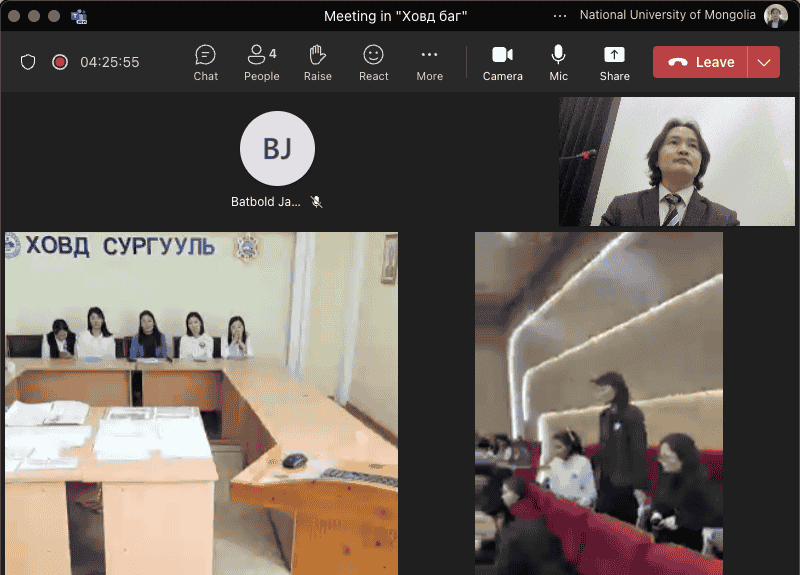The width and height of the screenshot is (800, 575).
Task: Raise your hand in the meeting
Action: click(317, 63)
